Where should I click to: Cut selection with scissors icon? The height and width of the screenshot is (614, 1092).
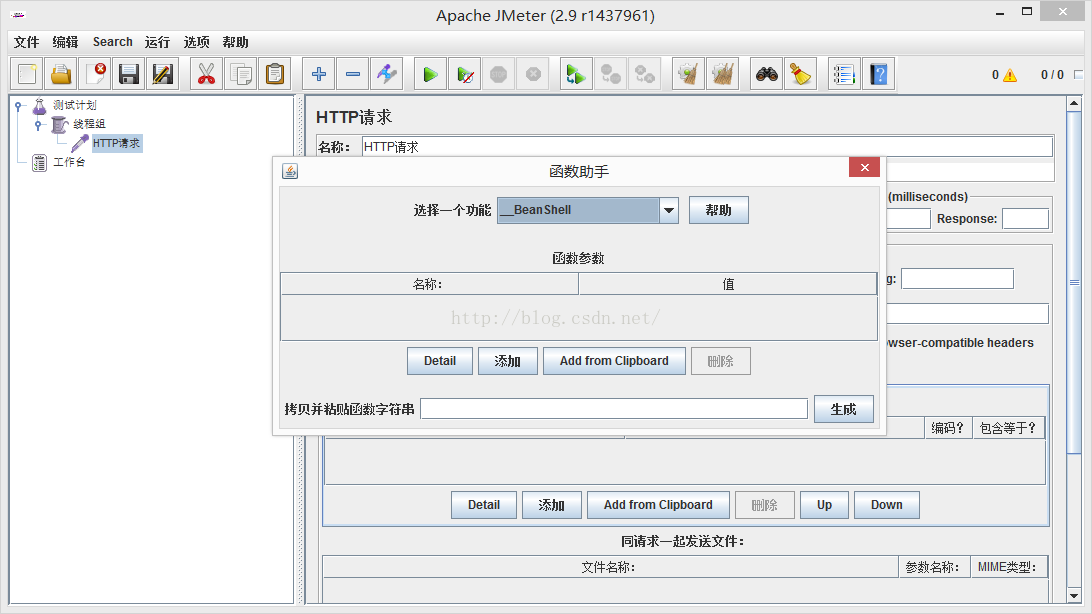pyautogui.click(x=206, y=74)
